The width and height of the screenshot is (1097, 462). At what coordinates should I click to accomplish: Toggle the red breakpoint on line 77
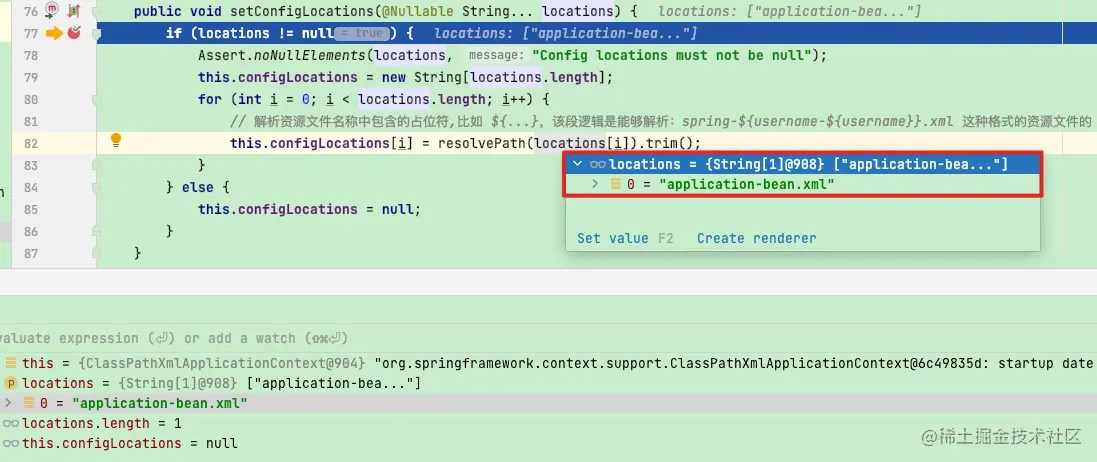(74, 32)
